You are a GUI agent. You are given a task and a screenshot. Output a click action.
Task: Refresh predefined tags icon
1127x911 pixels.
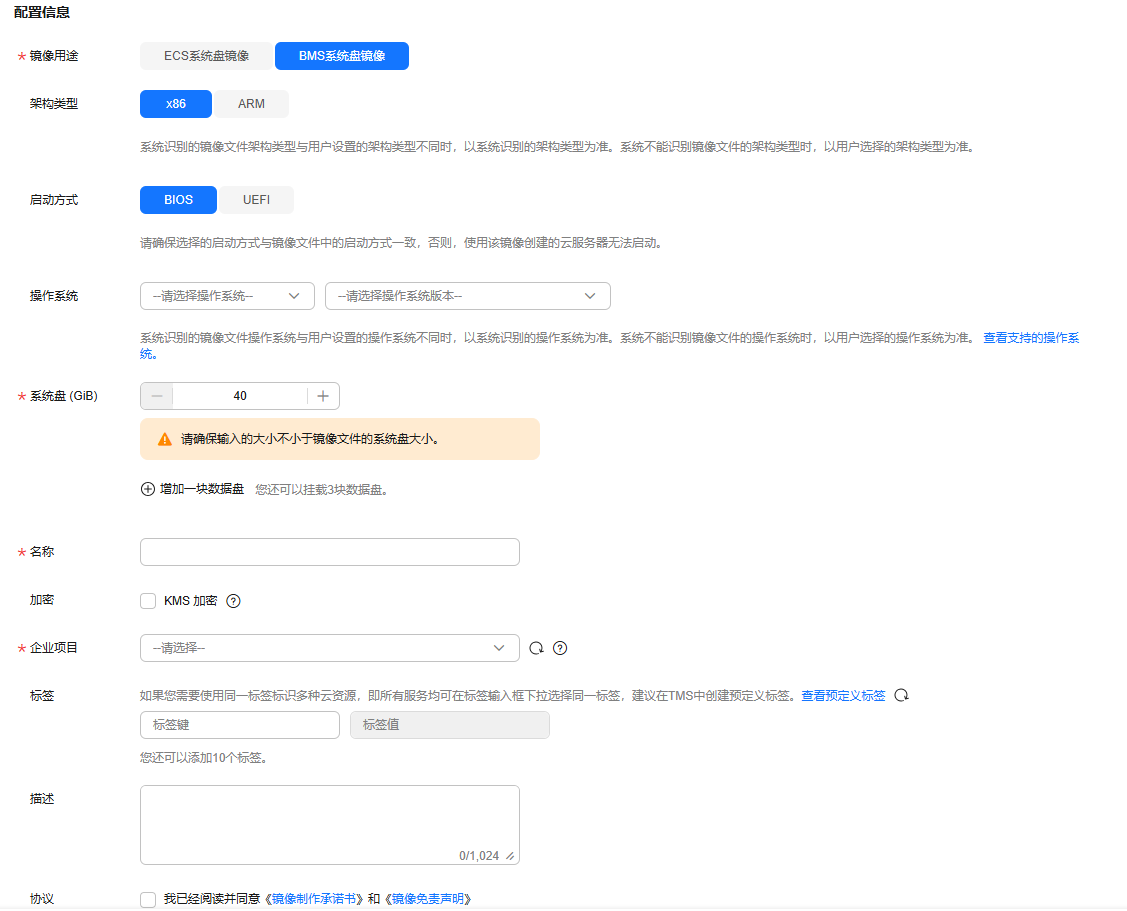(901, 695)
